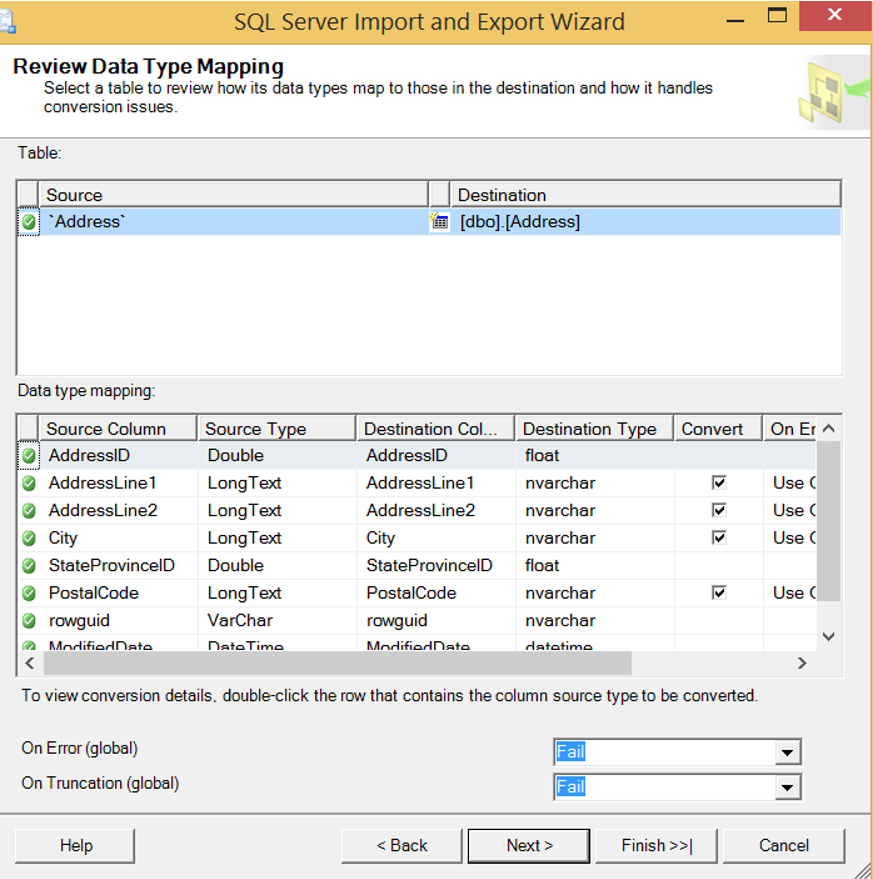Select the AddressLine2 source column cell

point(118,510)
